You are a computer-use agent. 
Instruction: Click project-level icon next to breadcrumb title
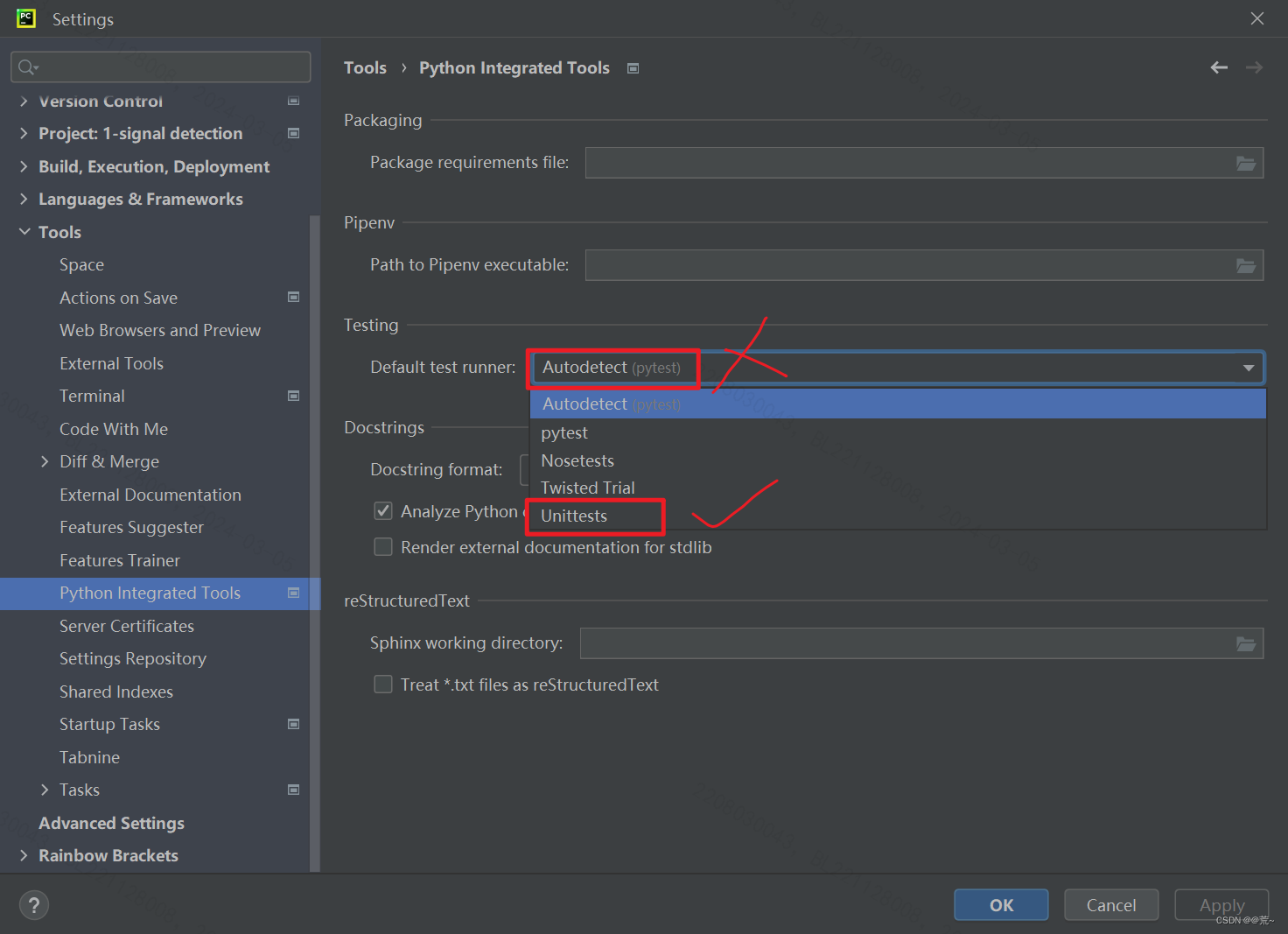click(633, 68)
